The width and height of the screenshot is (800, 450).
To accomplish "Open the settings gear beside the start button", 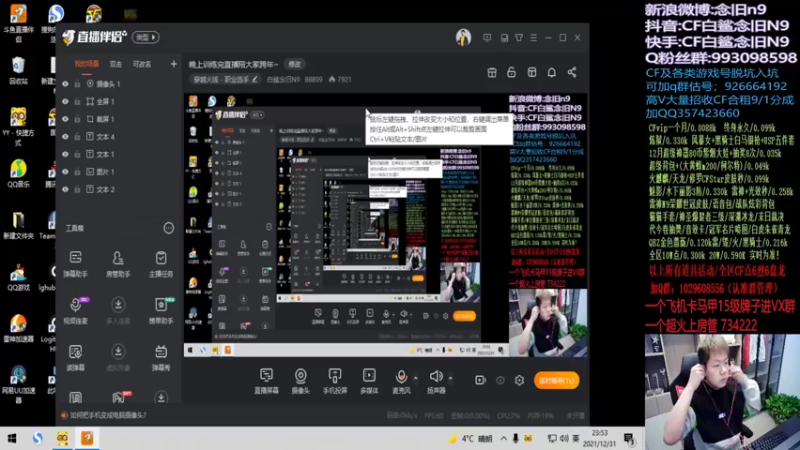I will pos(519,380).
